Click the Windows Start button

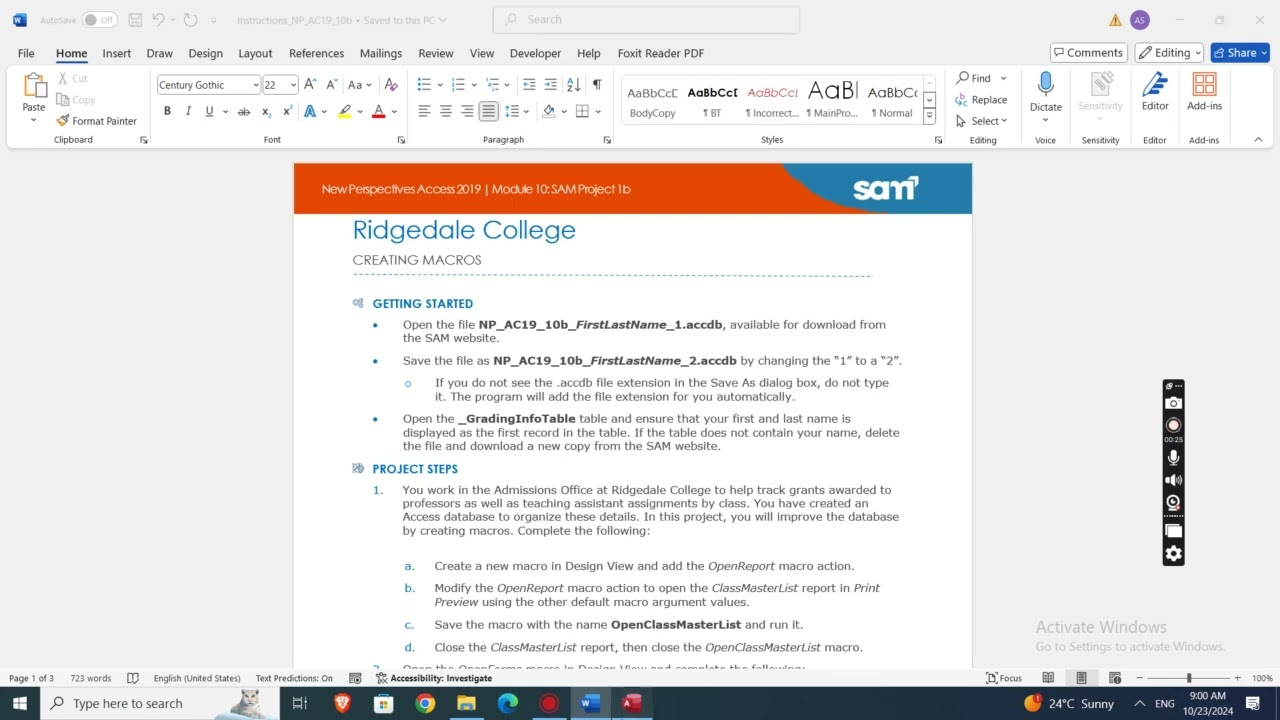pyautogui.click(x=20, y=704)
